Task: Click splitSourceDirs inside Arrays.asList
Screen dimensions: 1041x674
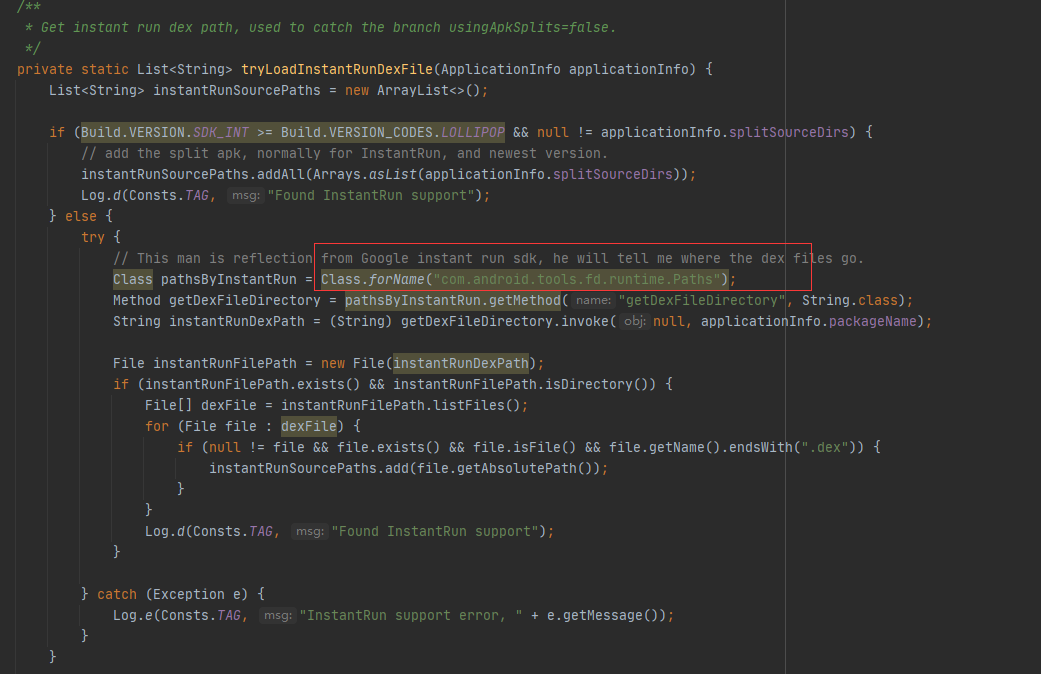Action: click(613, 174)
